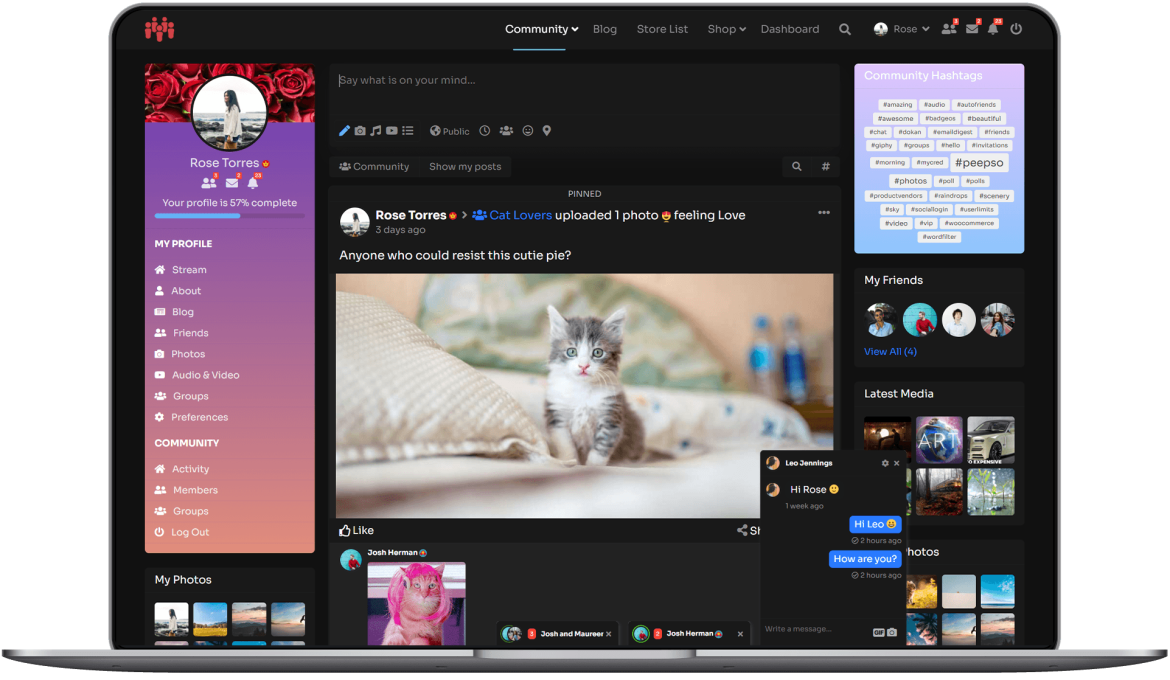Open notifications bell in top header
Image resolution: width=1170 pixels, height=680 pixels.
(993, 29)
